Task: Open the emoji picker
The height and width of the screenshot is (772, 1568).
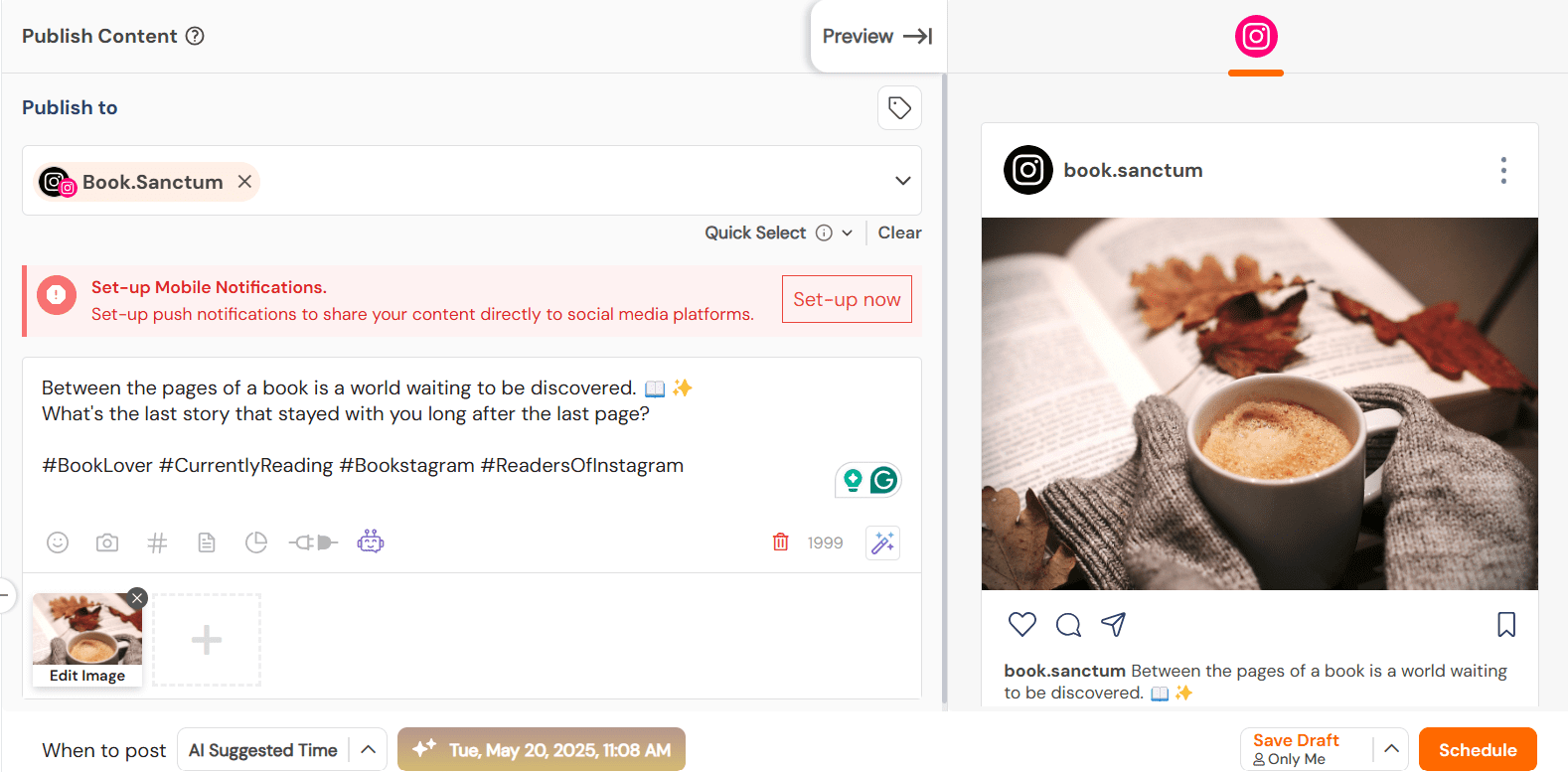Action: pyautogui.click(x=58, y=542)
